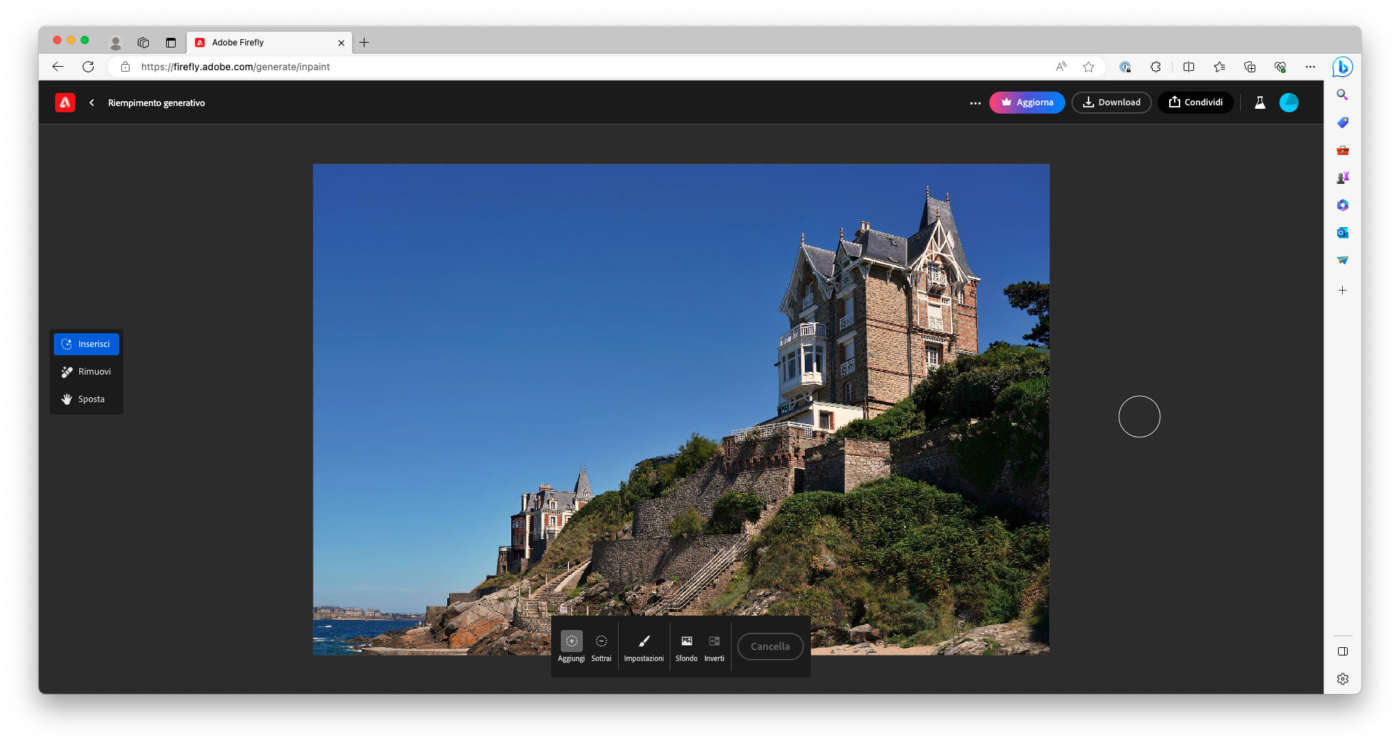Select the Sfondo background option
Image resolution: width=1400 pixels, height=745 pixels.
[x=686, y=646]
